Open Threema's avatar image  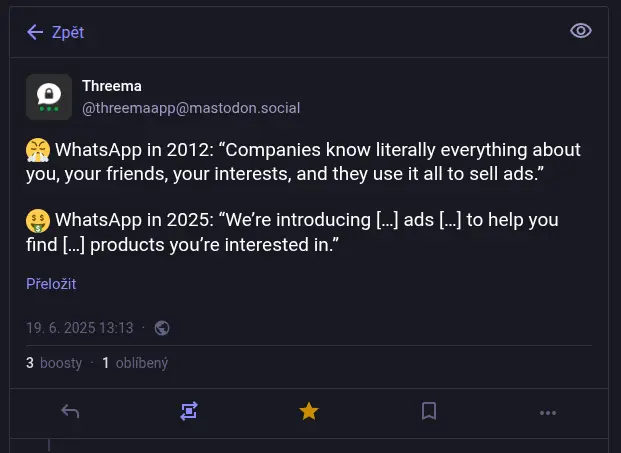pyautogui.click(x=49, y=97)
